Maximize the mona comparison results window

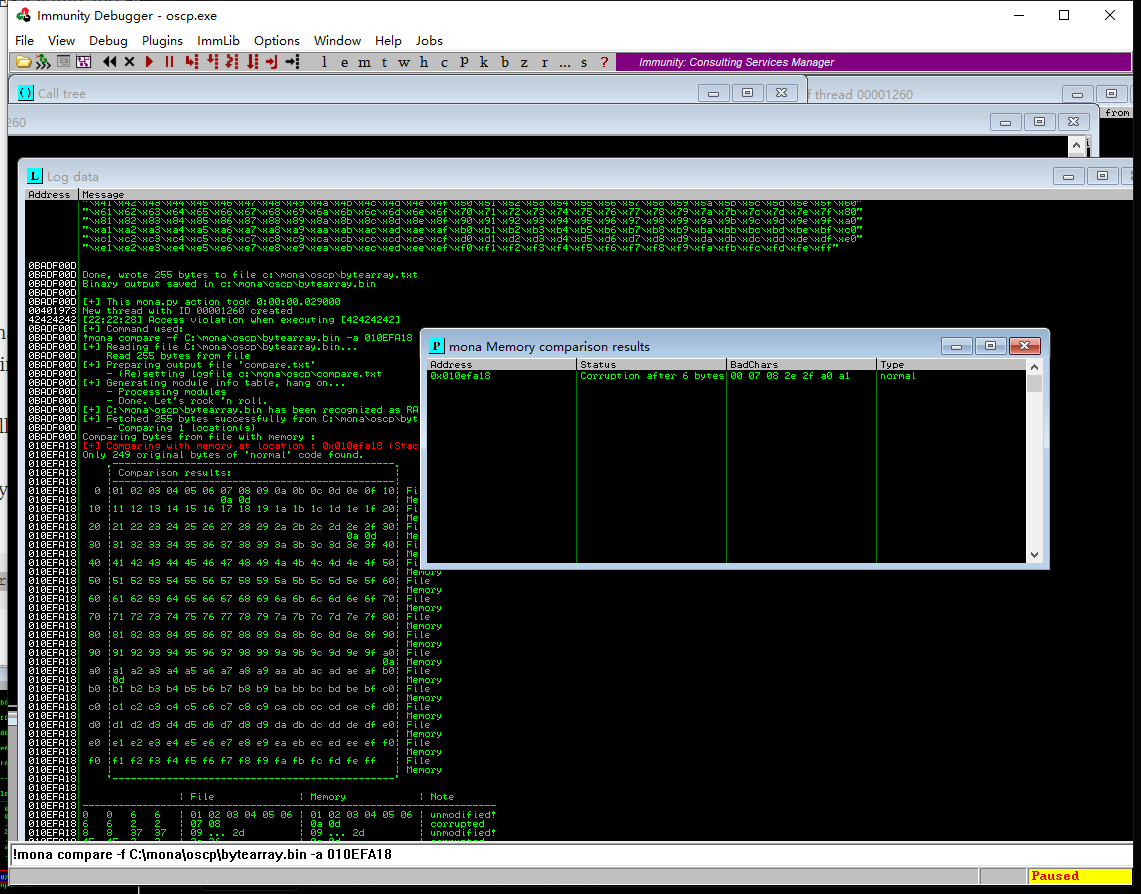coord(990,346)
